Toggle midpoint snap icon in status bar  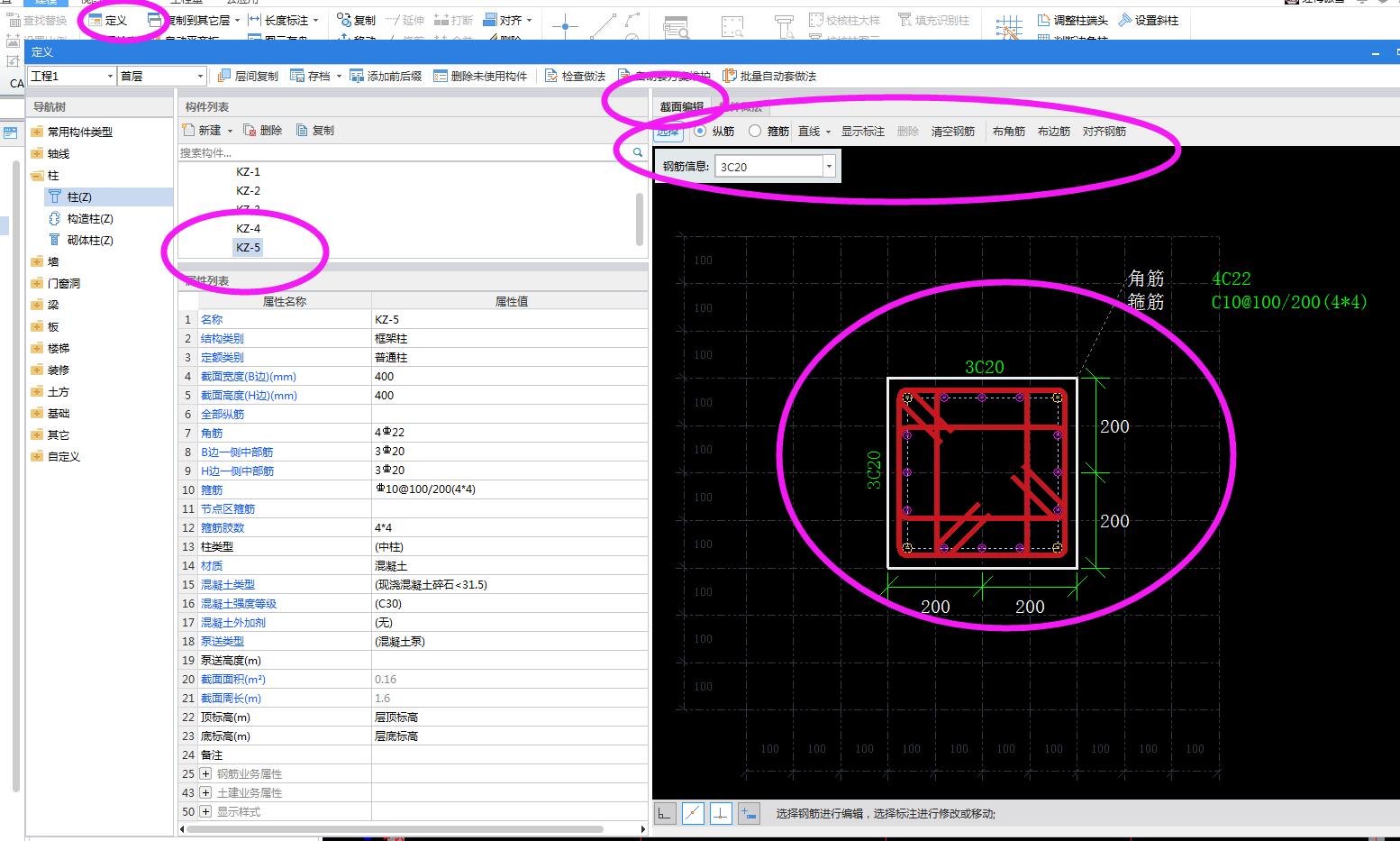[693, 813]
